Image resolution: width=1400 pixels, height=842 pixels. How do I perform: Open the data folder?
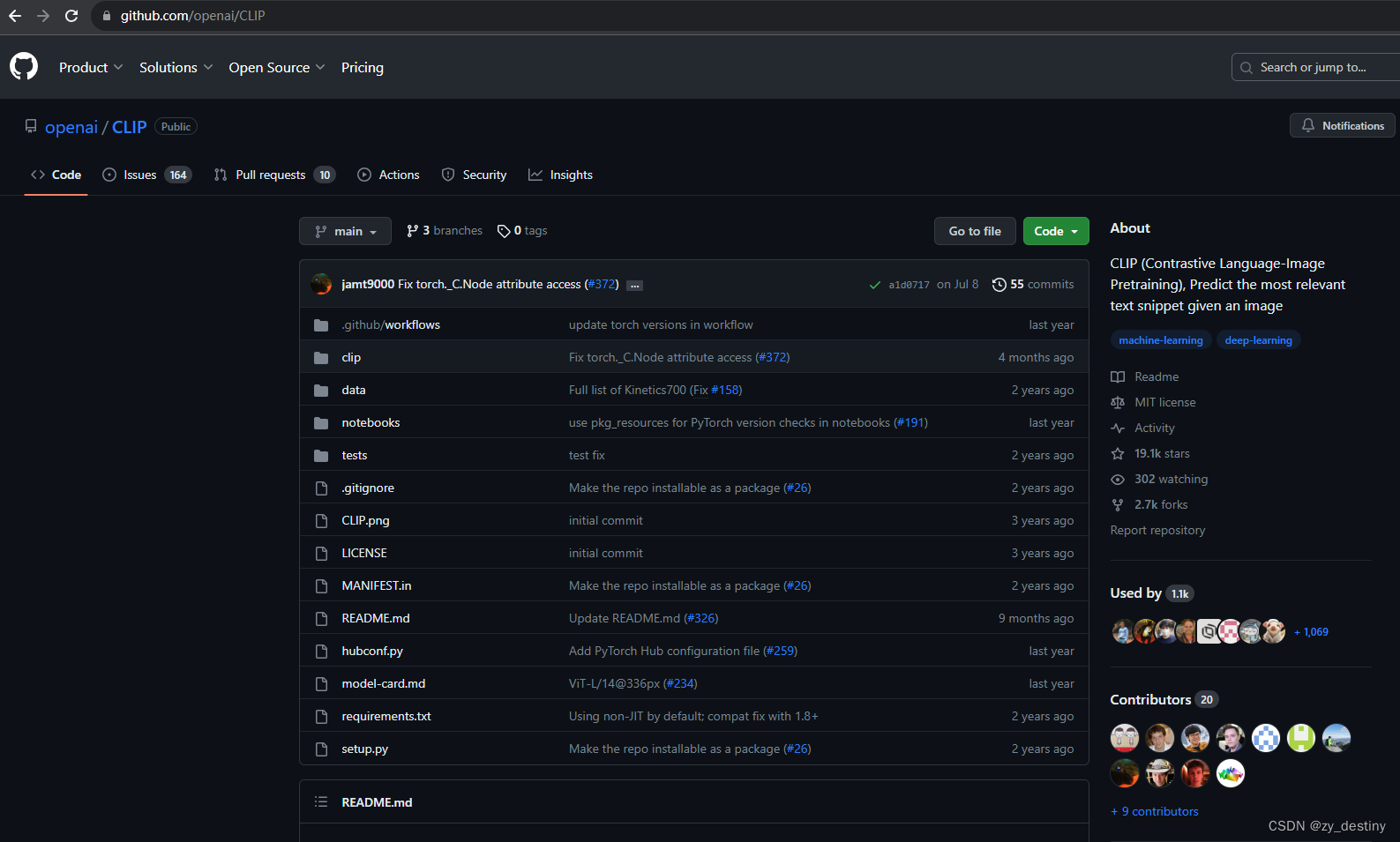[x=354, y=390]
